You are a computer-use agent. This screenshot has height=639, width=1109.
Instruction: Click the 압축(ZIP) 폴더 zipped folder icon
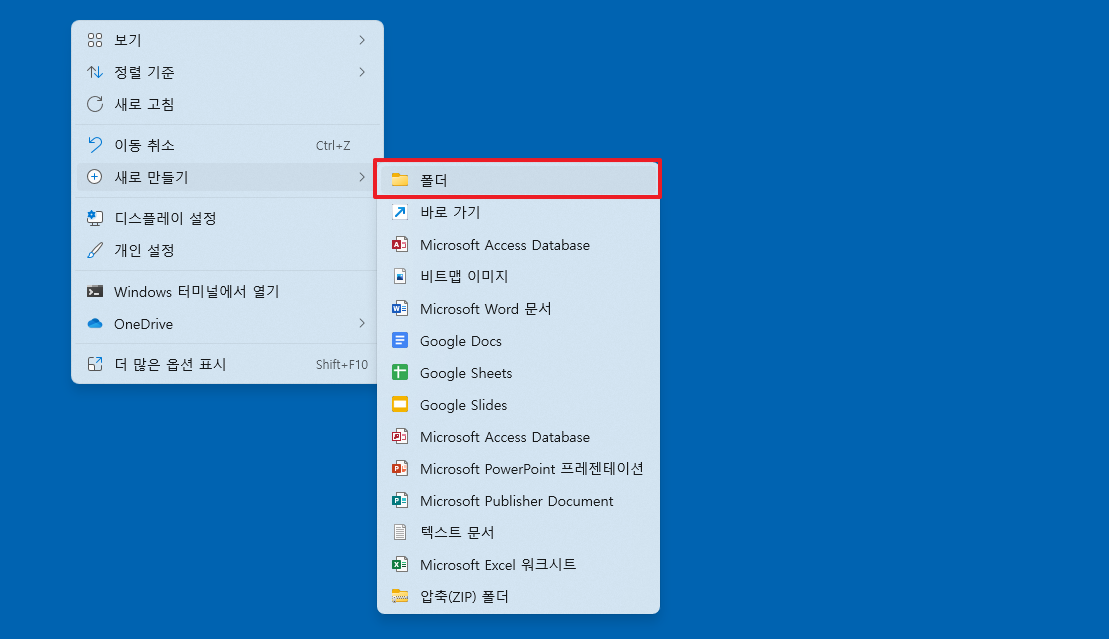coord(400,596)
